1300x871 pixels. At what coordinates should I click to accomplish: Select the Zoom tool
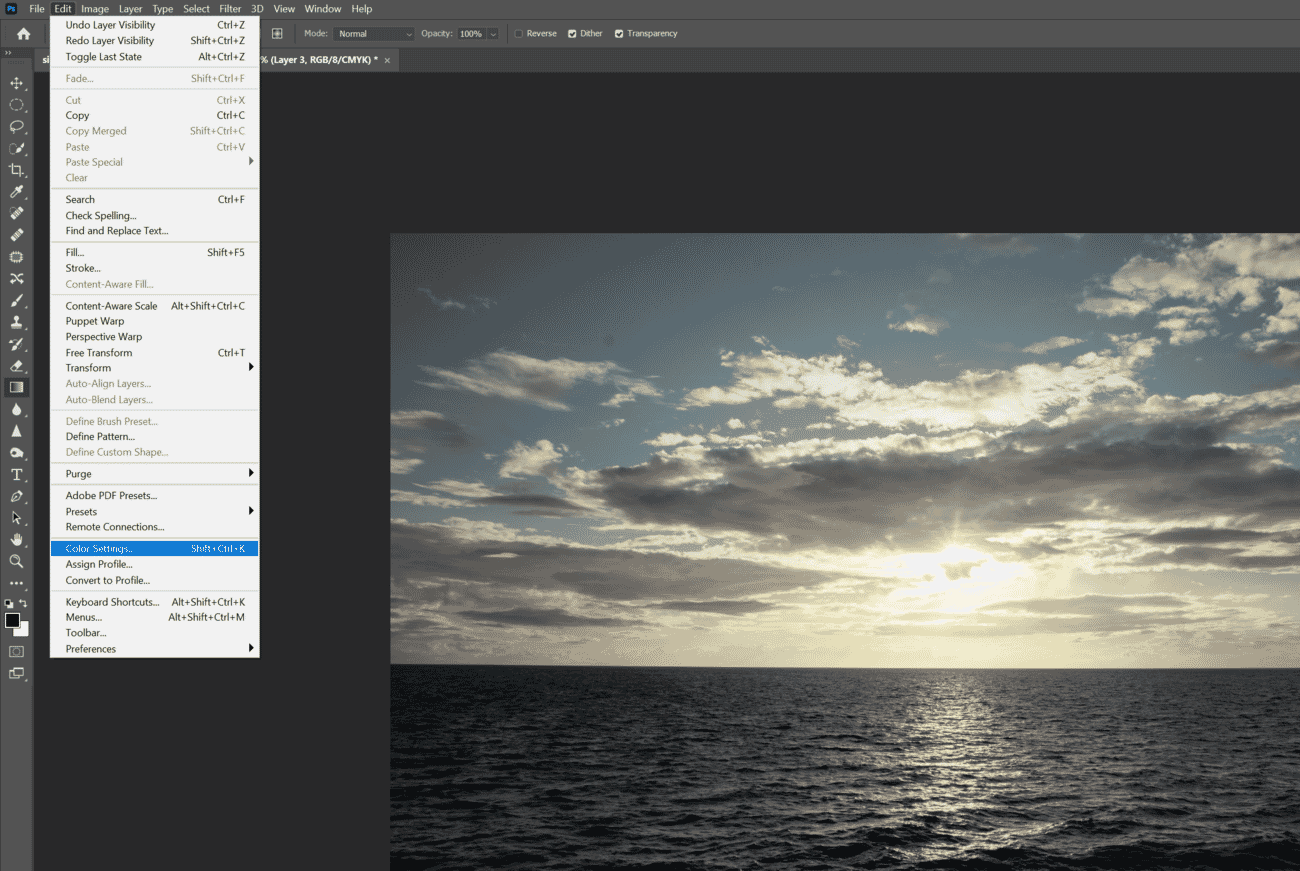17,561
